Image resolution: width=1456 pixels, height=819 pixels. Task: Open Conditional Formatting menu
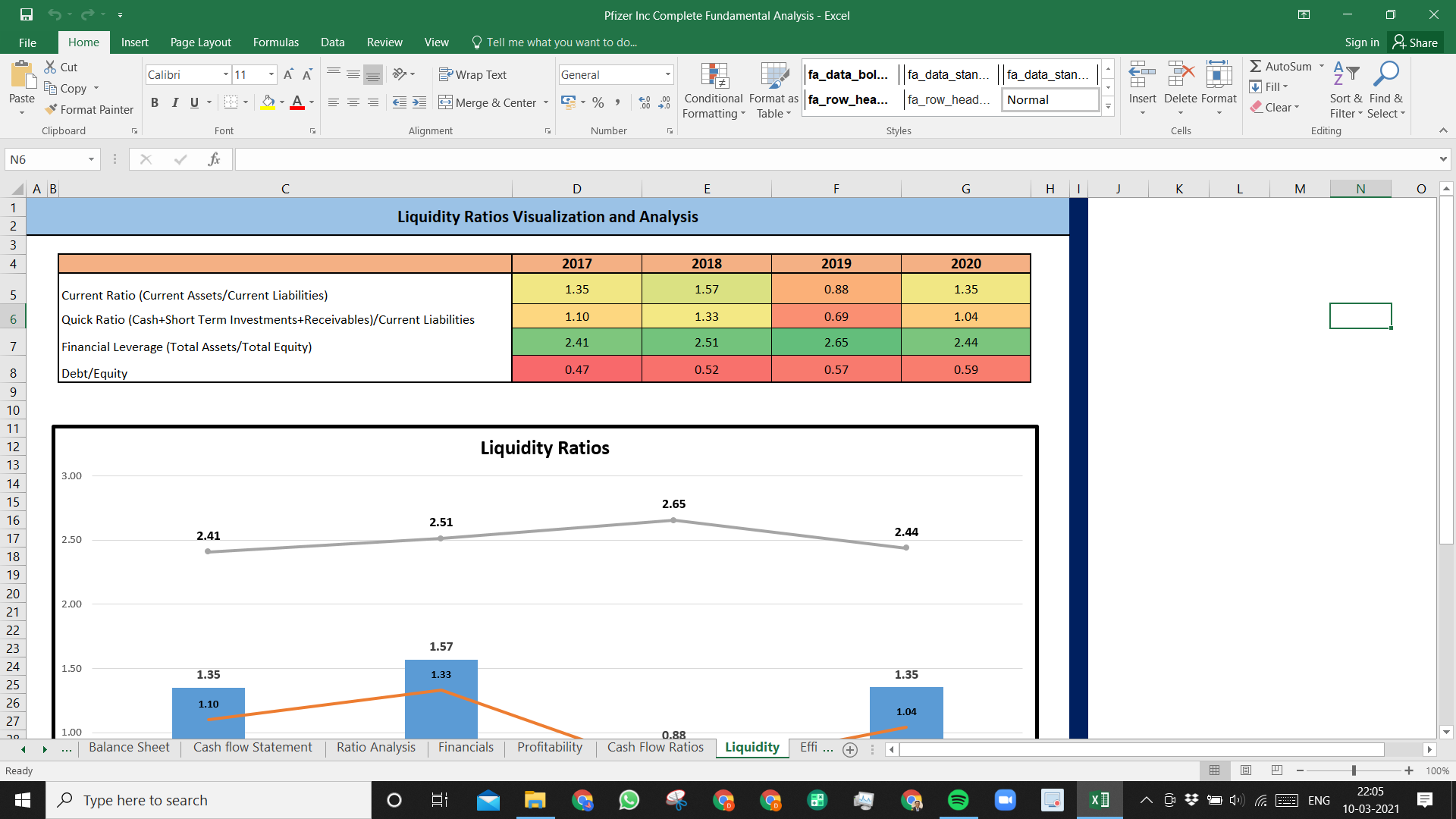tap(714, 90)
